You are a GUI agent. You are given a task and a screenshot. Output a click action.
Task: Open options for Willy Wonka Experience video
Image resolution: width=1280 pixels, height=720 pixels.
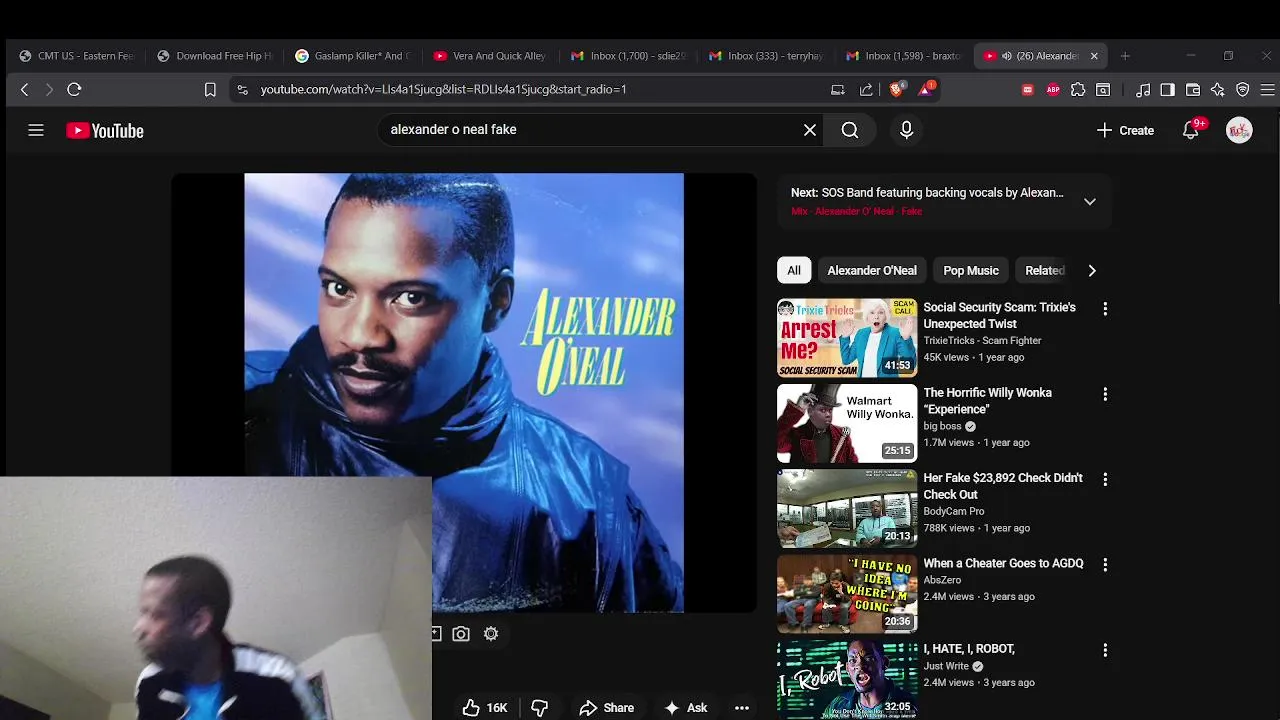point(1105,394)
